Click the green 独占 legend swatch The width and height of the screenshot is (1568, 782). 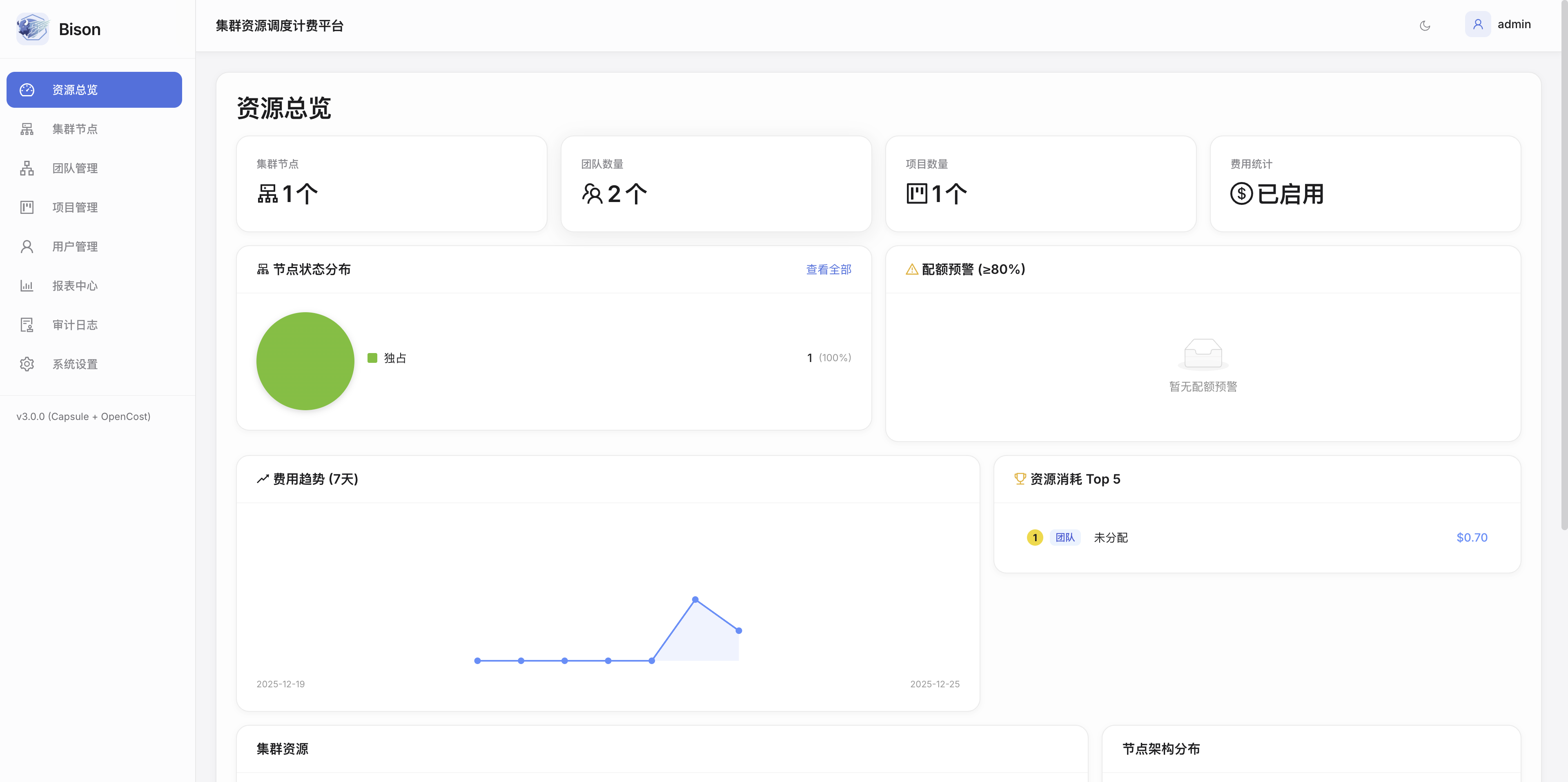372,358
